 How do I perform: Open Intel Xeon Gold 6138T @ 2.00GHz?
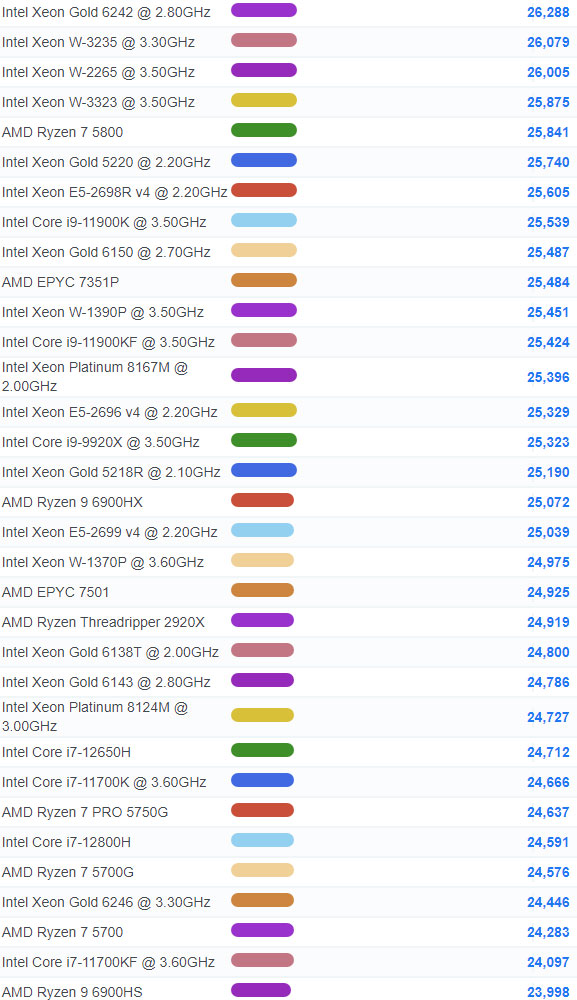click(x=110, y=652)
